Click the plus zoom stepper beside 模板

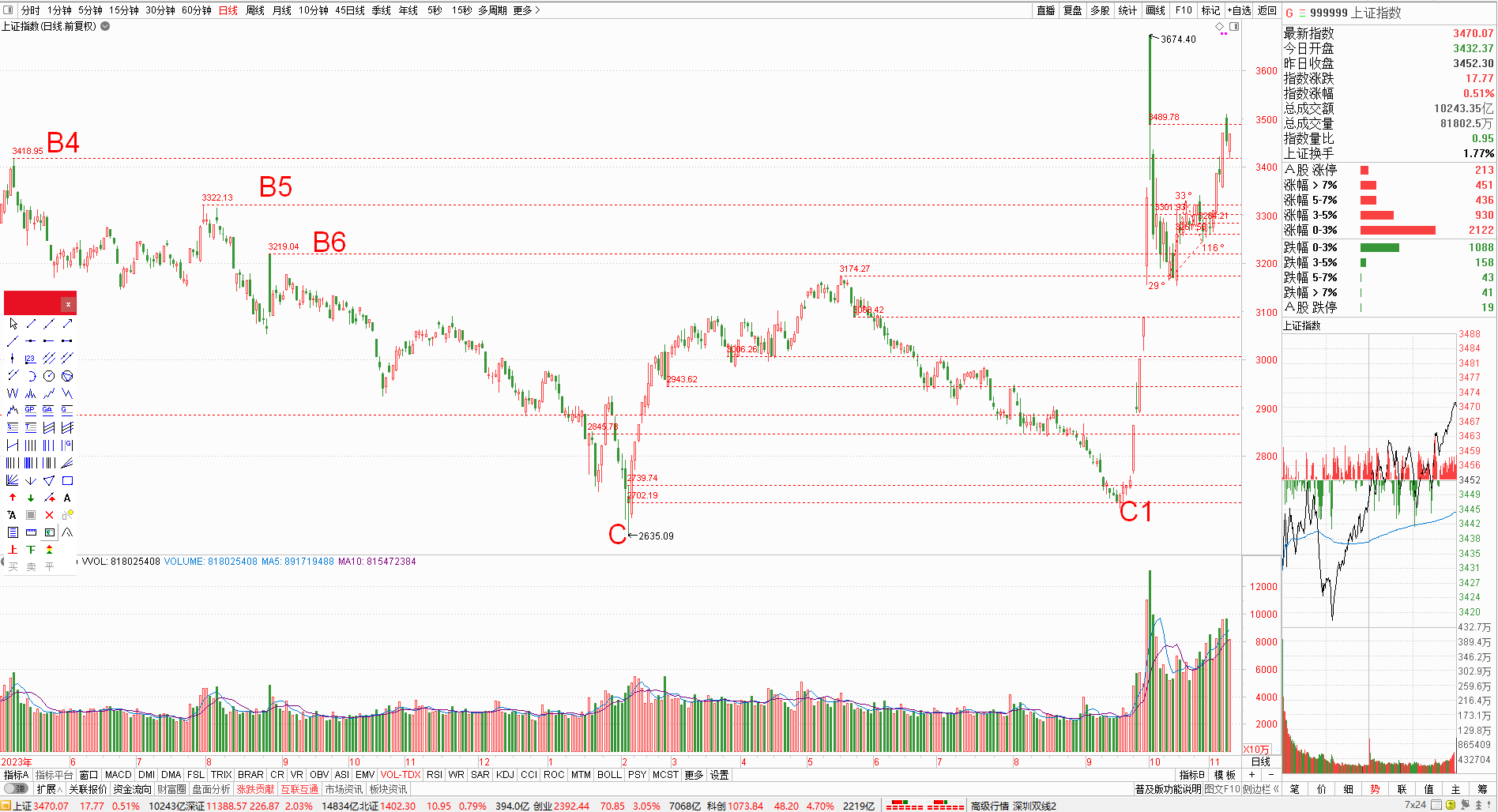pos(1251,775)
